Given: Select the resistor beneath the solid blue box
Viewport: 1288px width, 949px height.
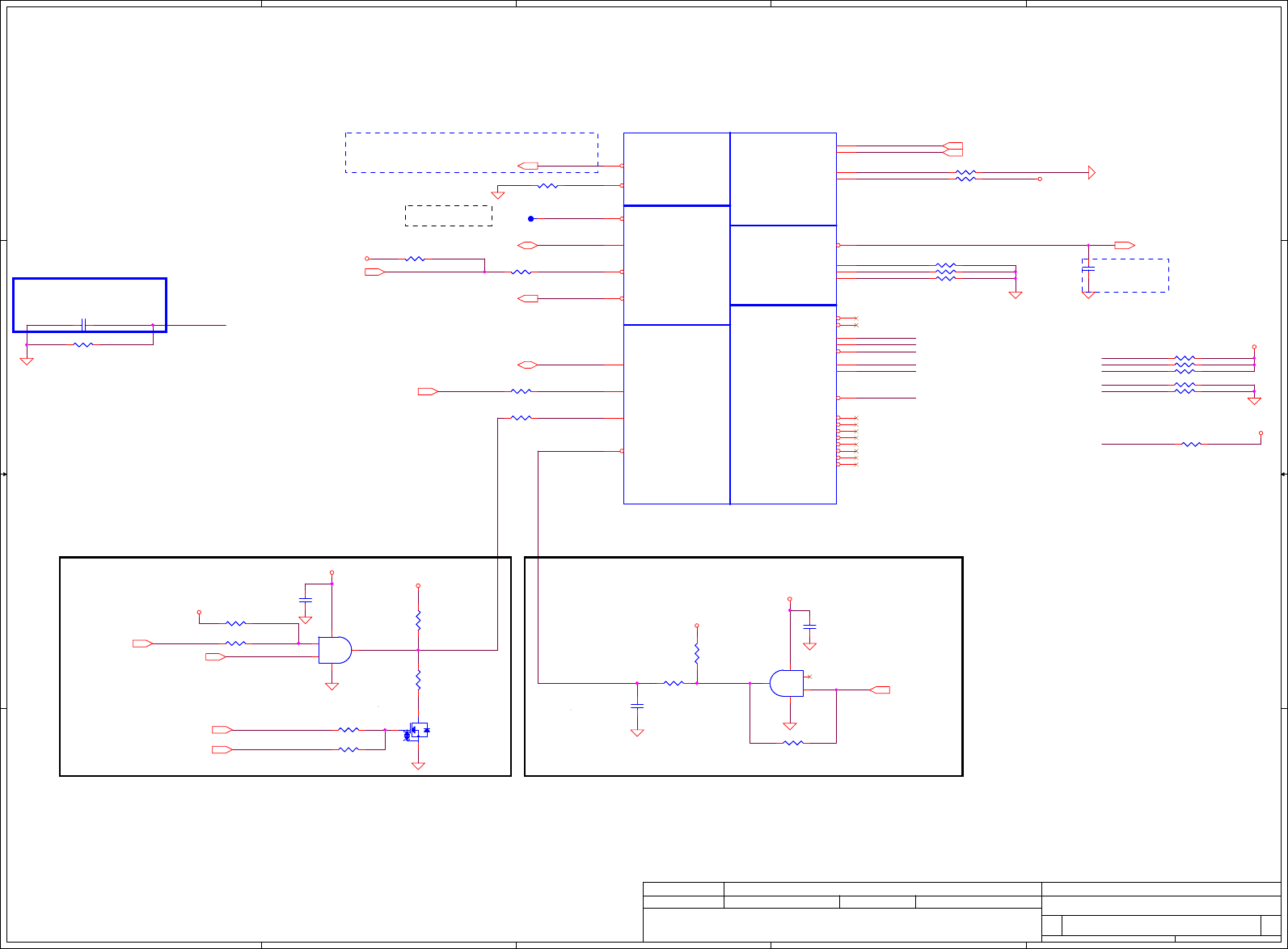Looking at the screenshot, I should click(83, 344).
